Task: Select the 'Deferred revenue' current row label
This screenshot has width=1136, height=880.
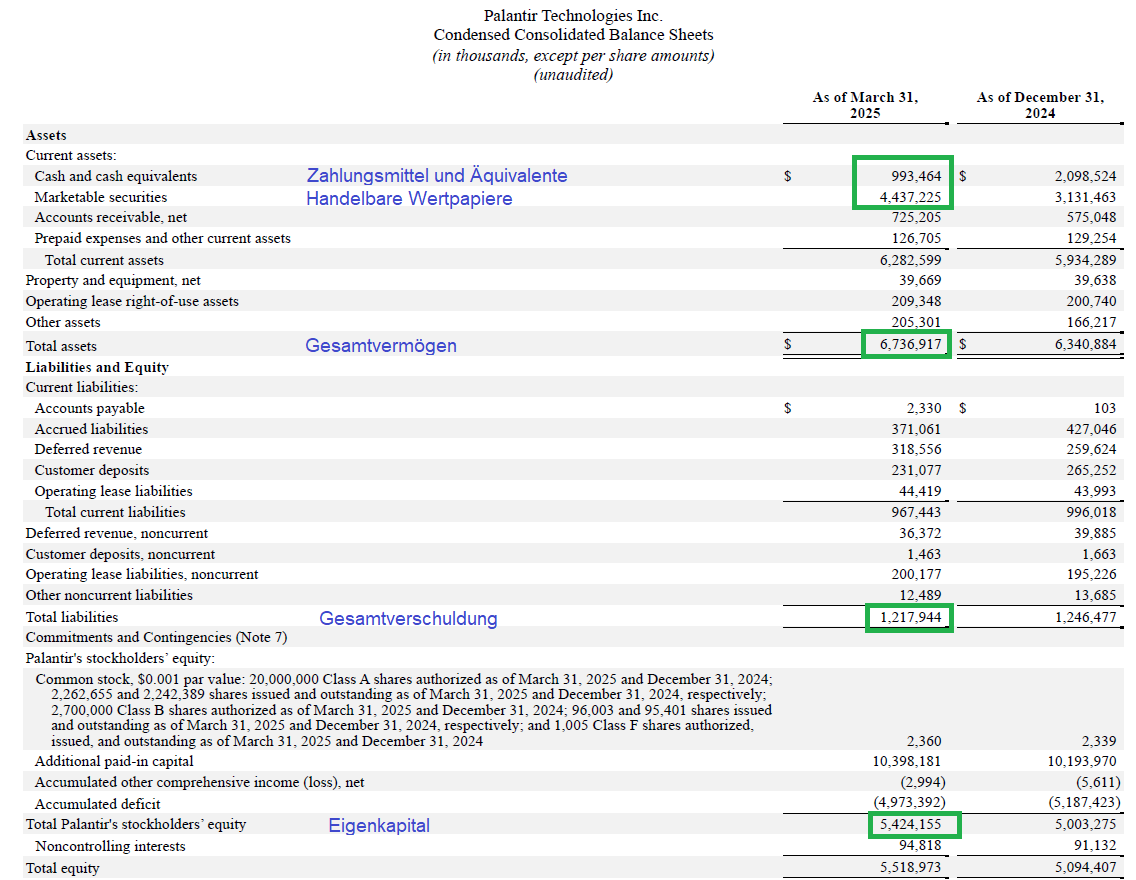Action: [x=88, y=450]
